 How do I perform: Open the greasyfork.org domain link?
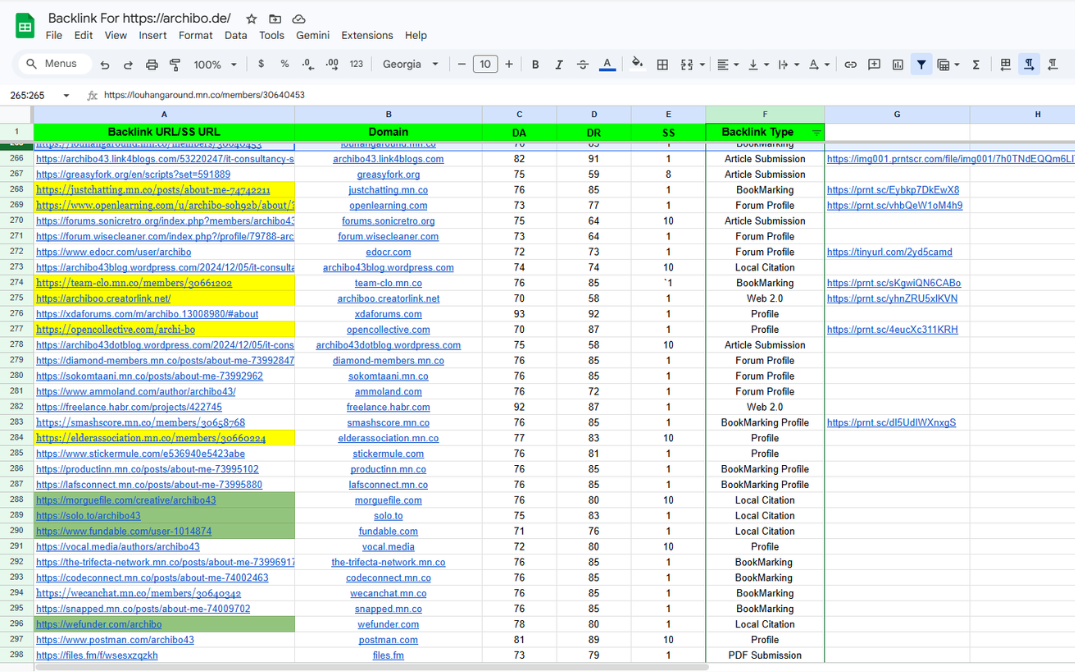point(388,174)
